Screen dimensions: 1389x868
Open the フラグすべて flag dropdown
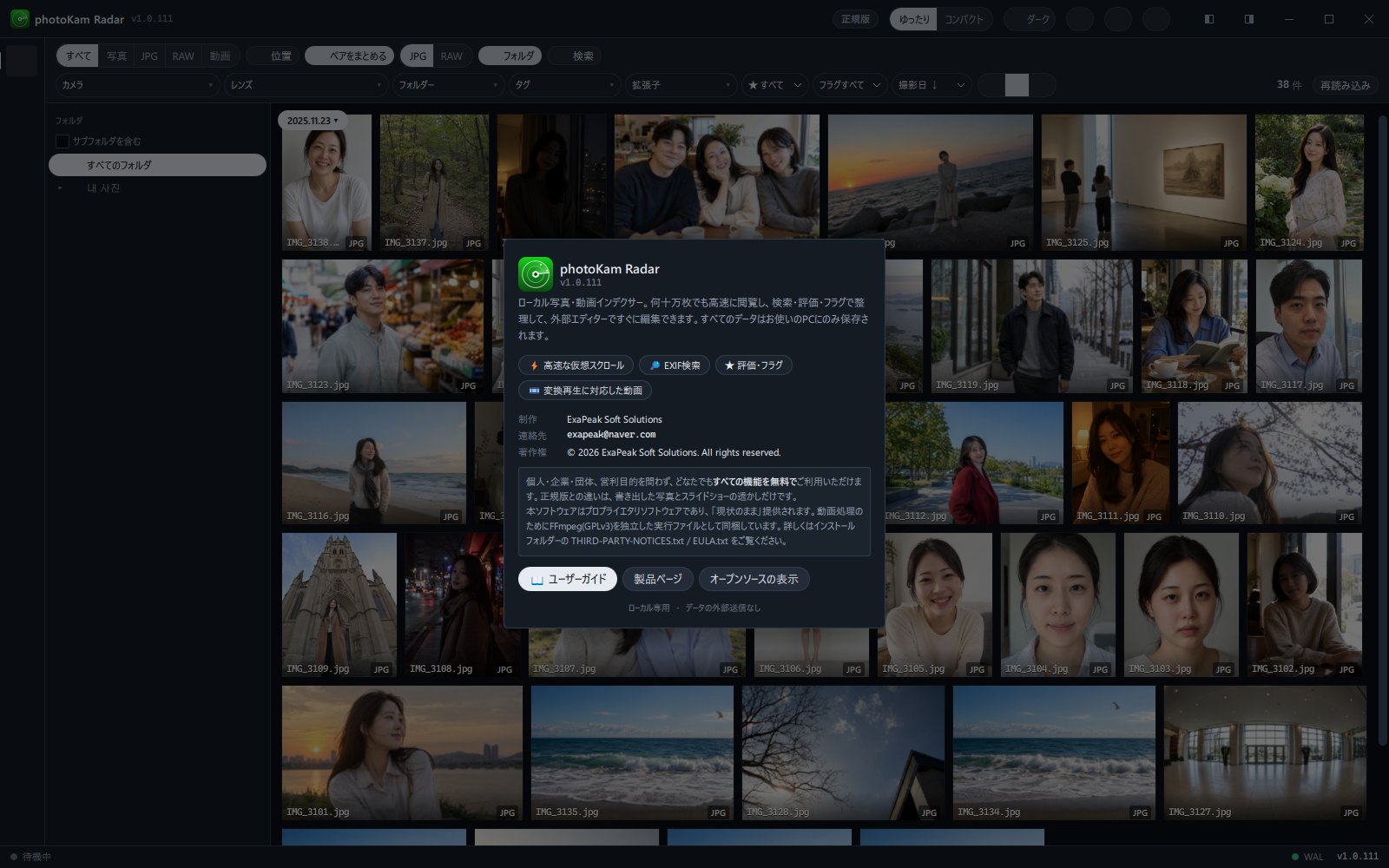(x=850, y=85)
